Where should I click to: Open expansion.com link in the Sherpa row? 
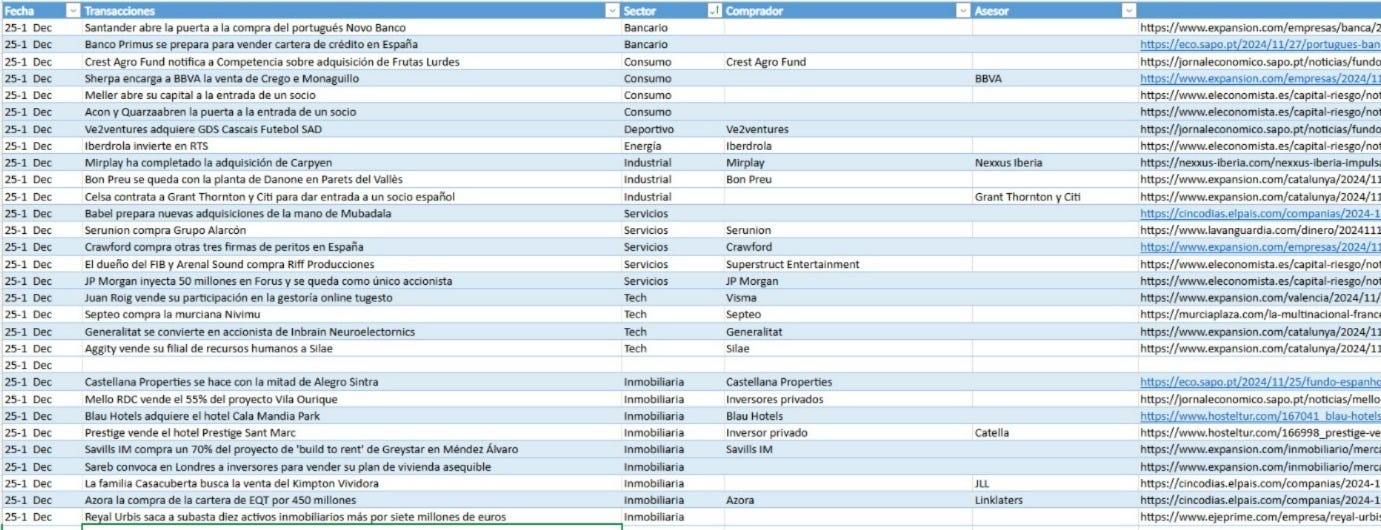pos(1260,78)
